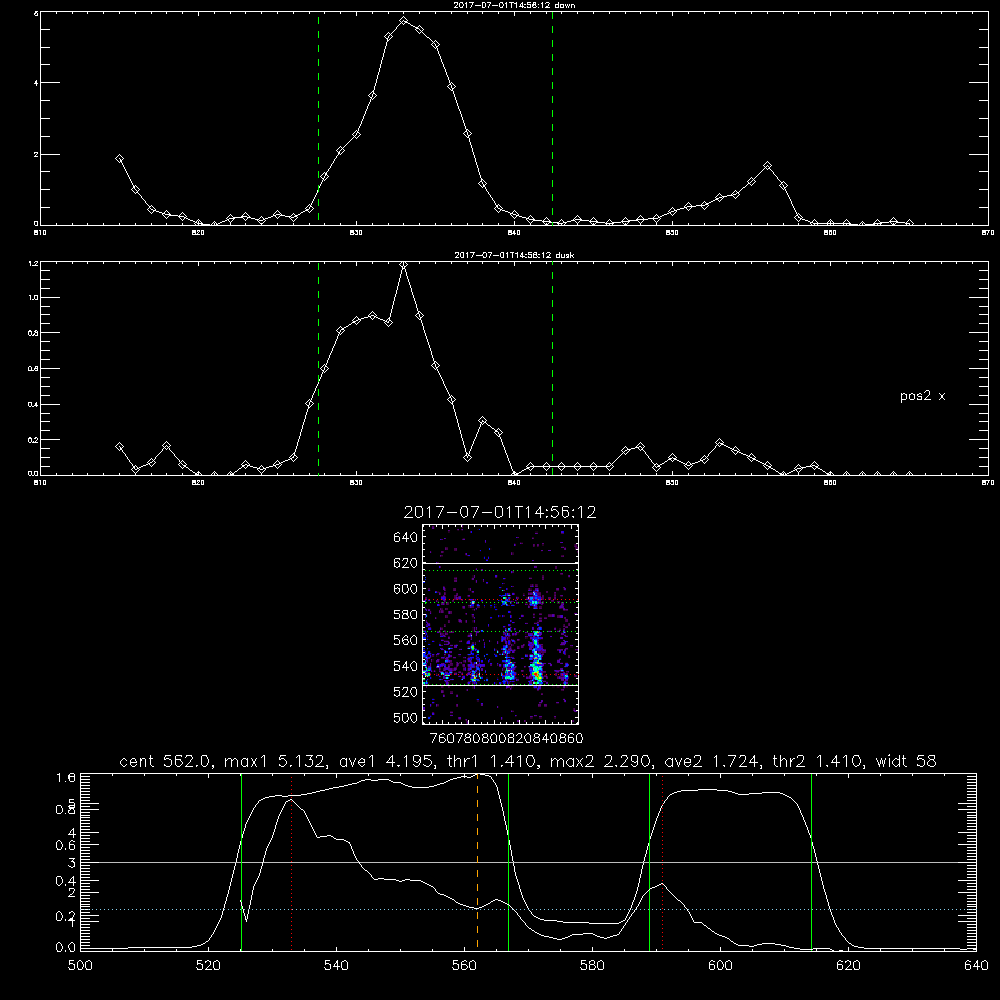
Task: Click the 'cent 562.0' statistic text
Action: click(x=165, y=761)
